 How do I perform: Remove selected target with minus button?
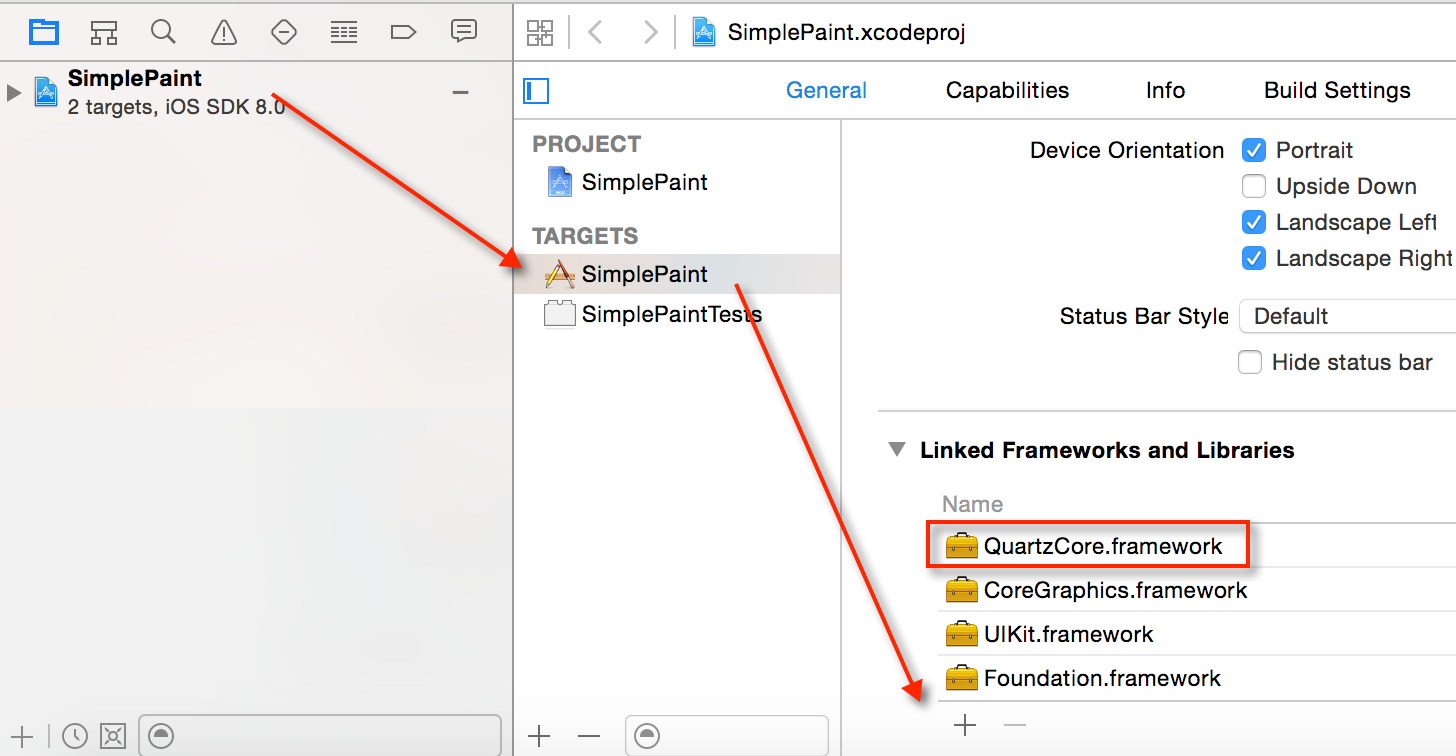pos(589,736)
